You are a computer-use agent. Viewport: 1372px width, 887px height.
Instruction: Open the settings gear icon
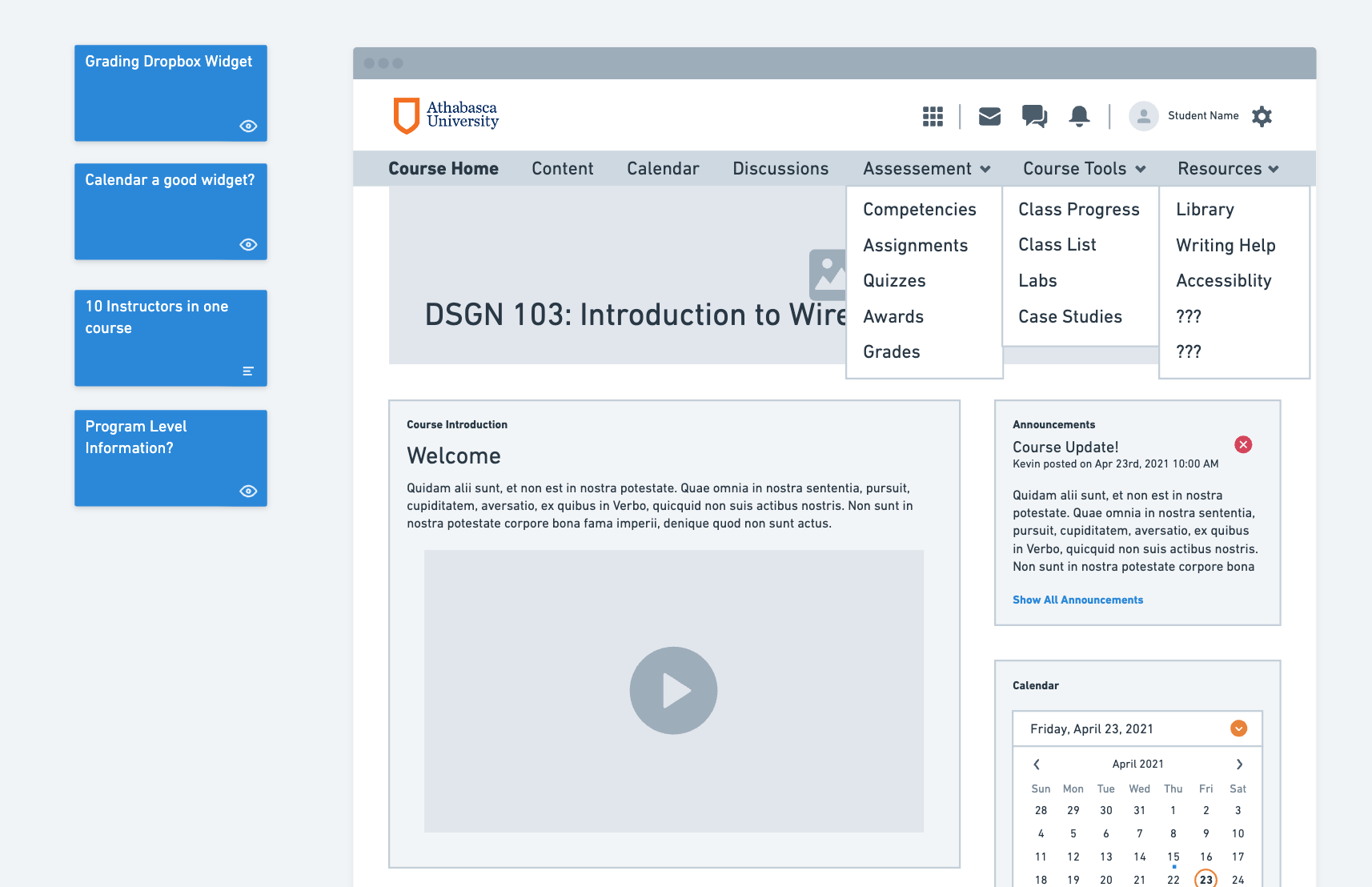pos(1262,117)
